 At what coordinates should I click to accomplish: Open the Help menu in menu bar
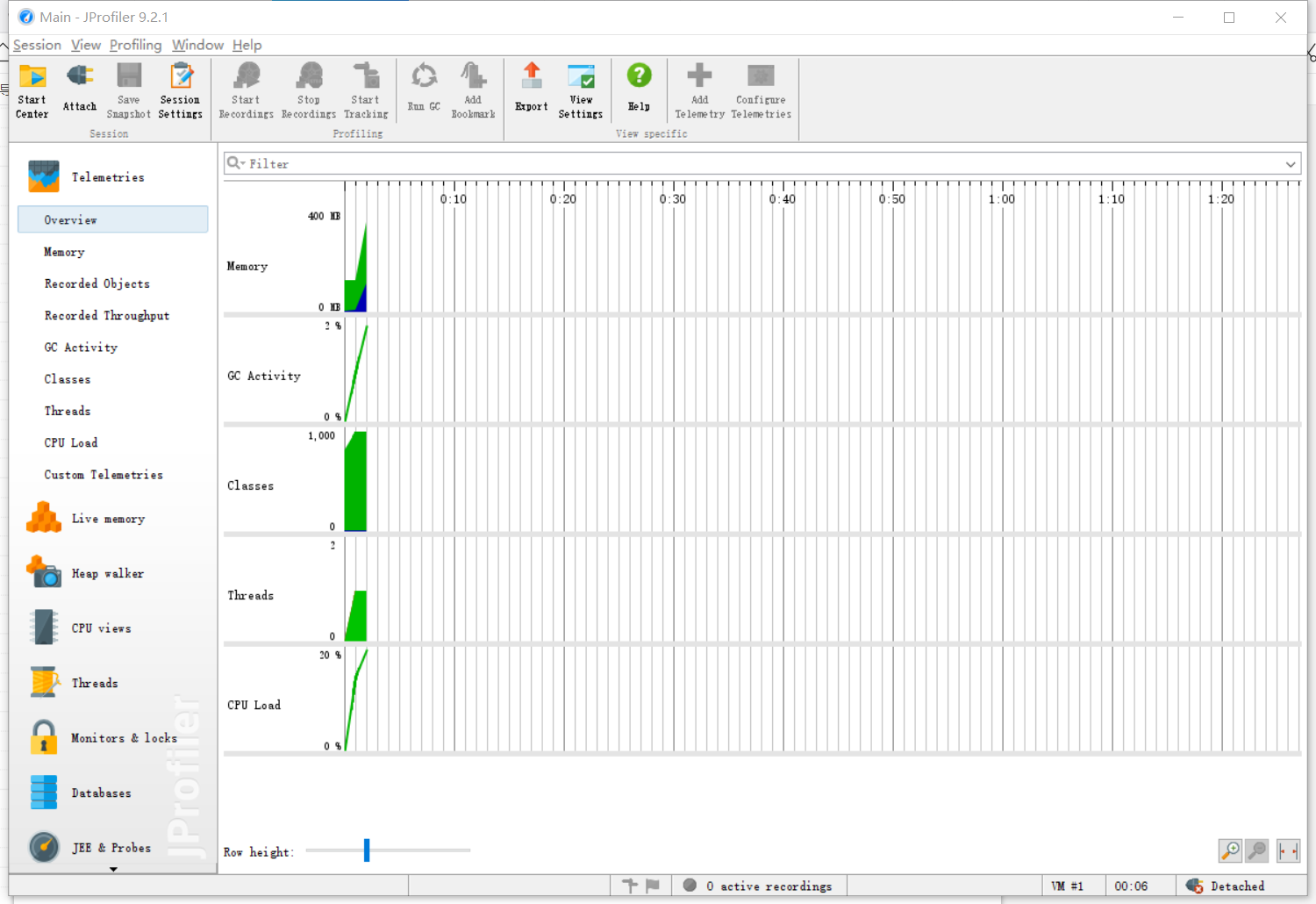(x=247, y=45)
